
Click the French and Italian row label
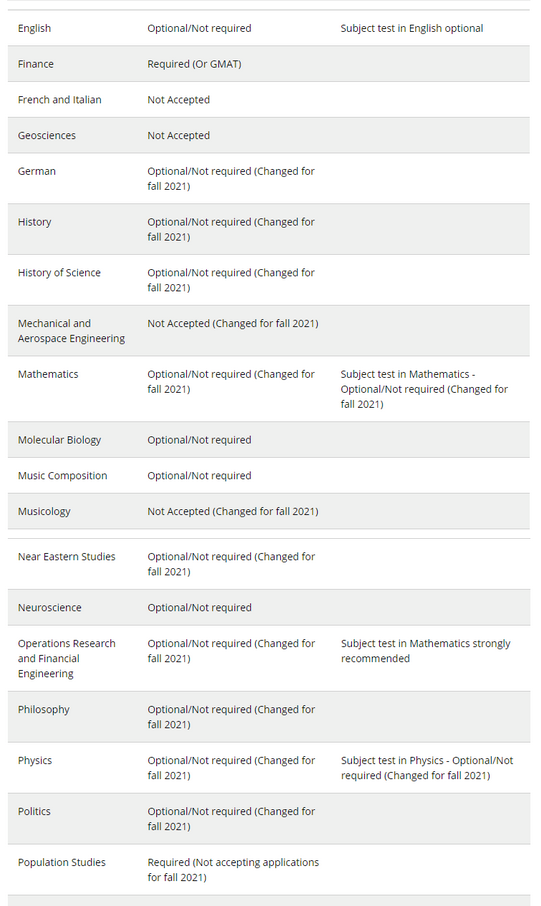tap(60, 100)
